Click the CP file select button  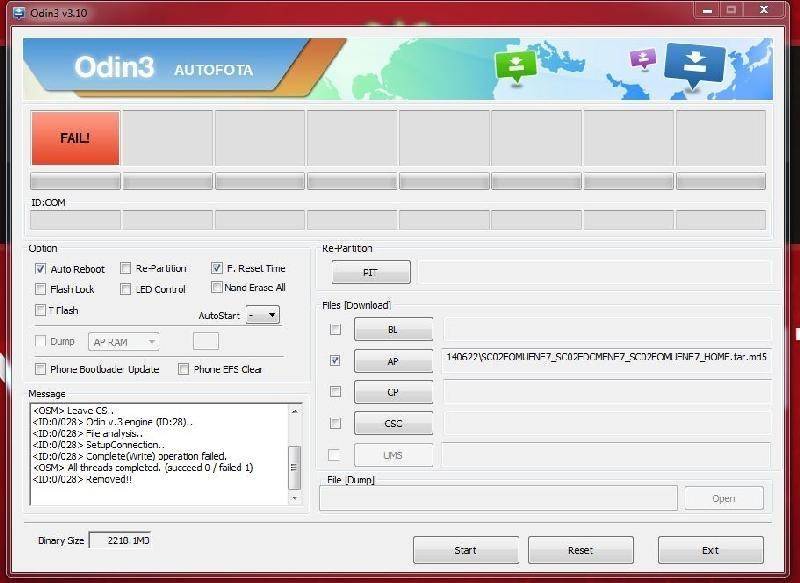point(393,392)
